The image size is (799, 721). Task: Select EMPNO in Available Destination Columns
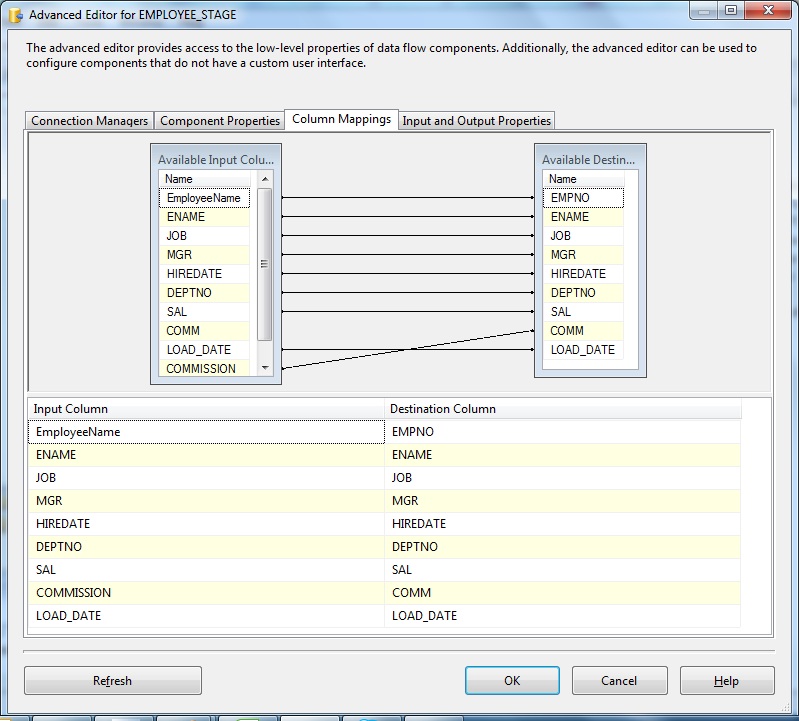(x=583, y=198)
